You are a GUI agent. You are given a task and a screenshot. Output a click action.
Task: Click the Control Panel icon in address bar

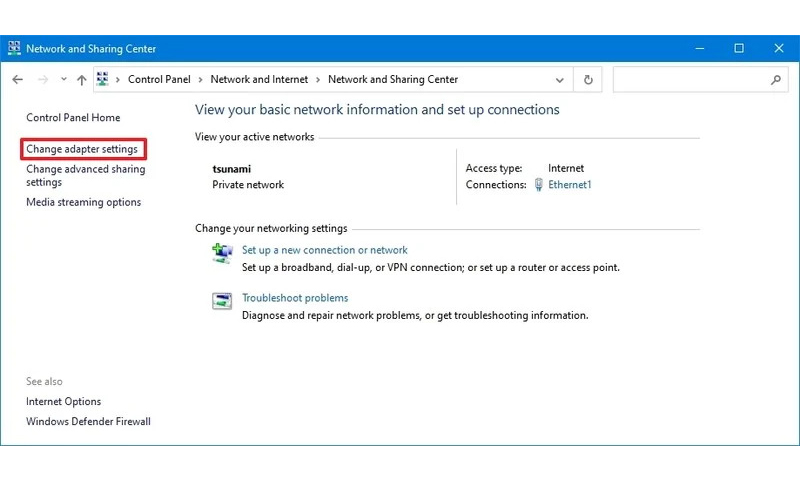[x=103, y=79]
